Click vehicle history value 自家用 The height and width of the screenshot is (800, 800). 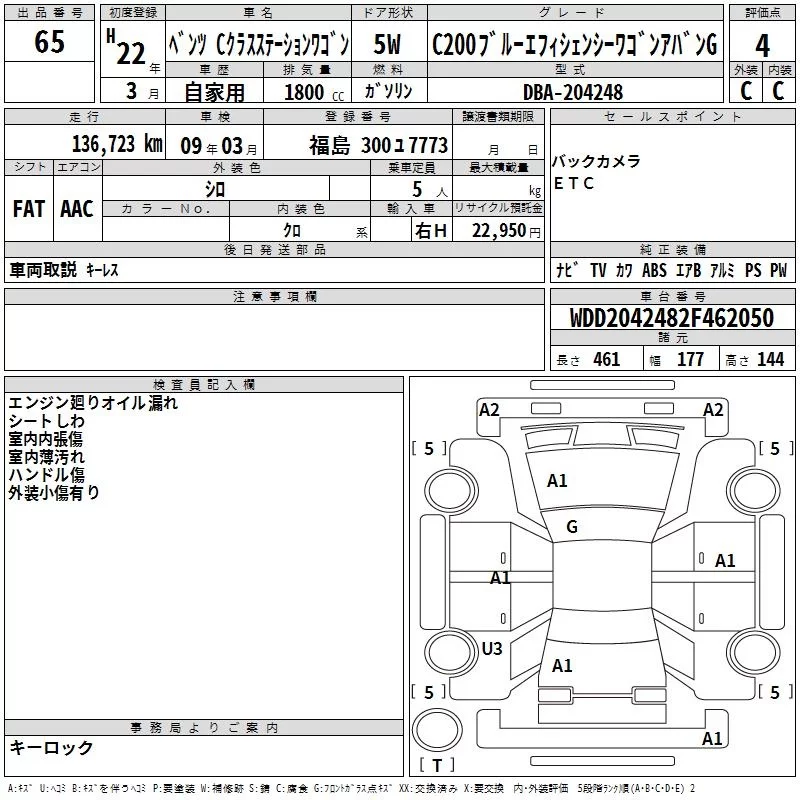click(214, 92)
